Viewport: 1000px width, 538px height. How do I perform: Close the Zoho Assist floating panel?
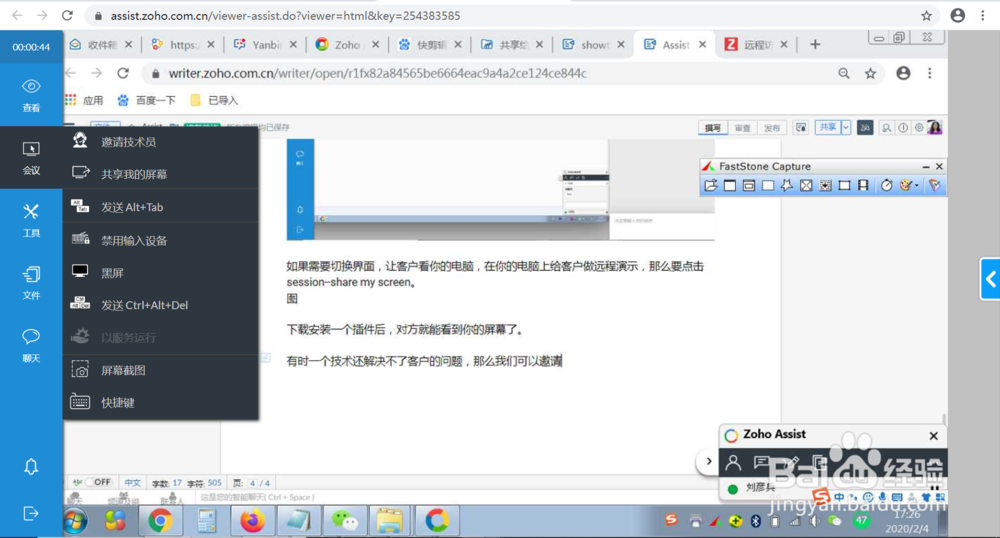[934, 436]
